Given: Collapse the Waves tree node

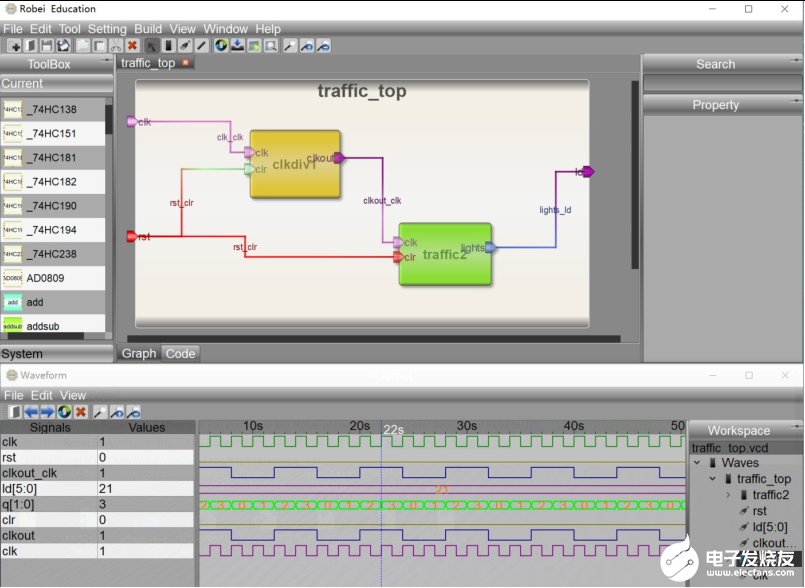Looking at the screenshot, I should pos(697,463).
